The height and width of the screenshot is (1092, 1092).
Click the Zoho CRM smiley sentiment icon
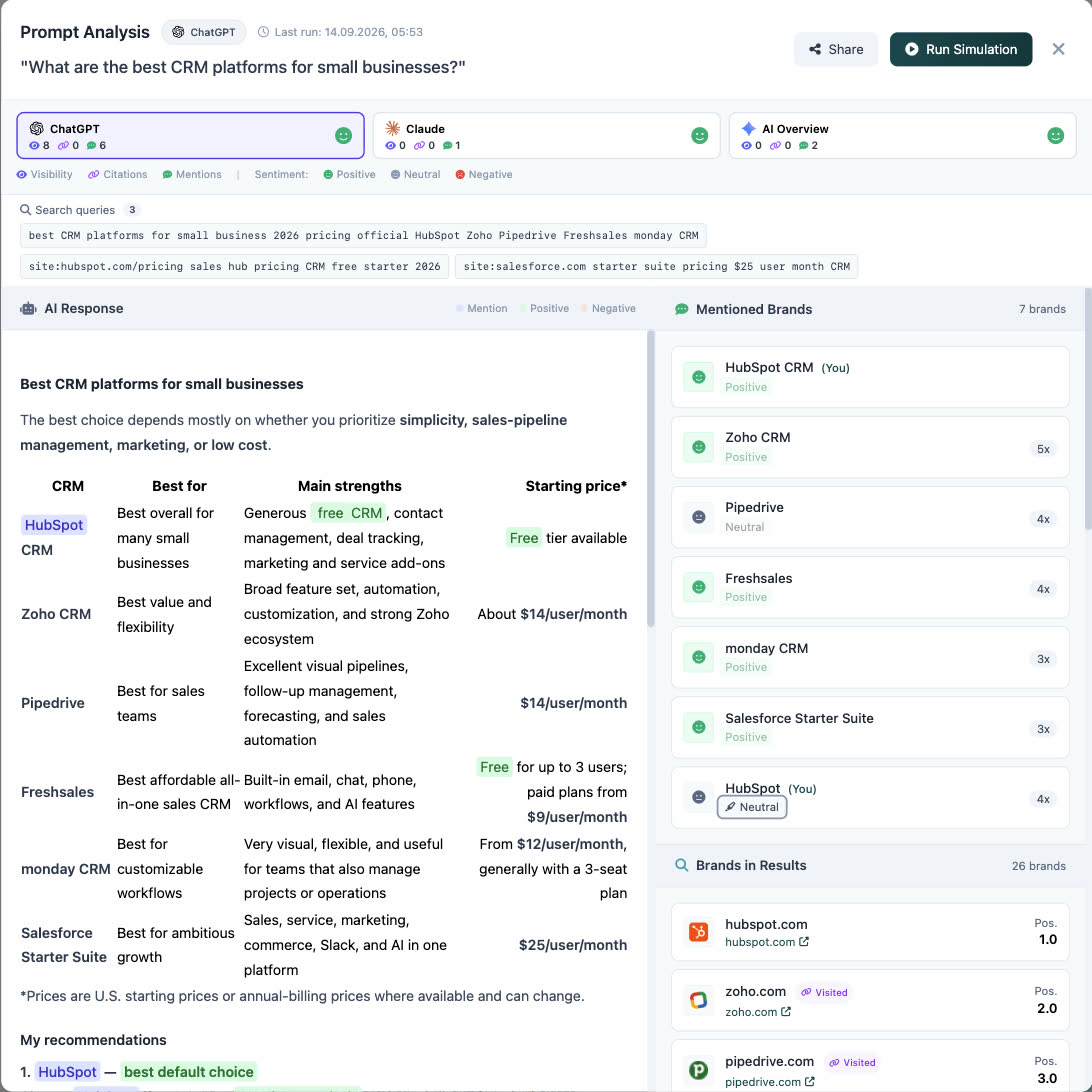tap(699, 447)
